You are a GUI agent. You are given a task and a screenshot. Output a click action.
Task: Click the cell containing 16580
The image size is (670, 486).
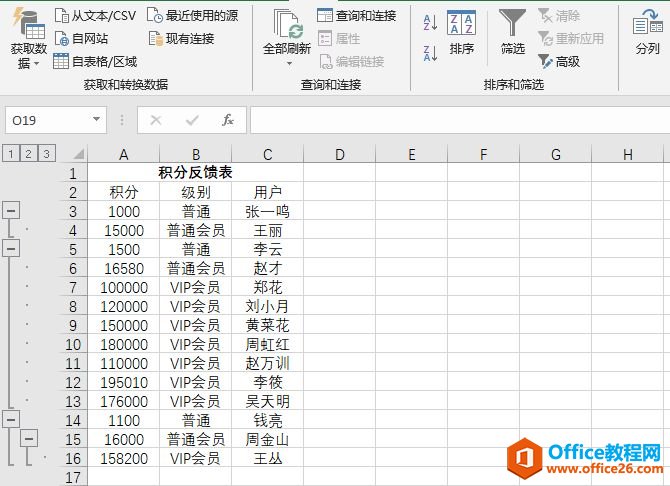tap(123, 268)
